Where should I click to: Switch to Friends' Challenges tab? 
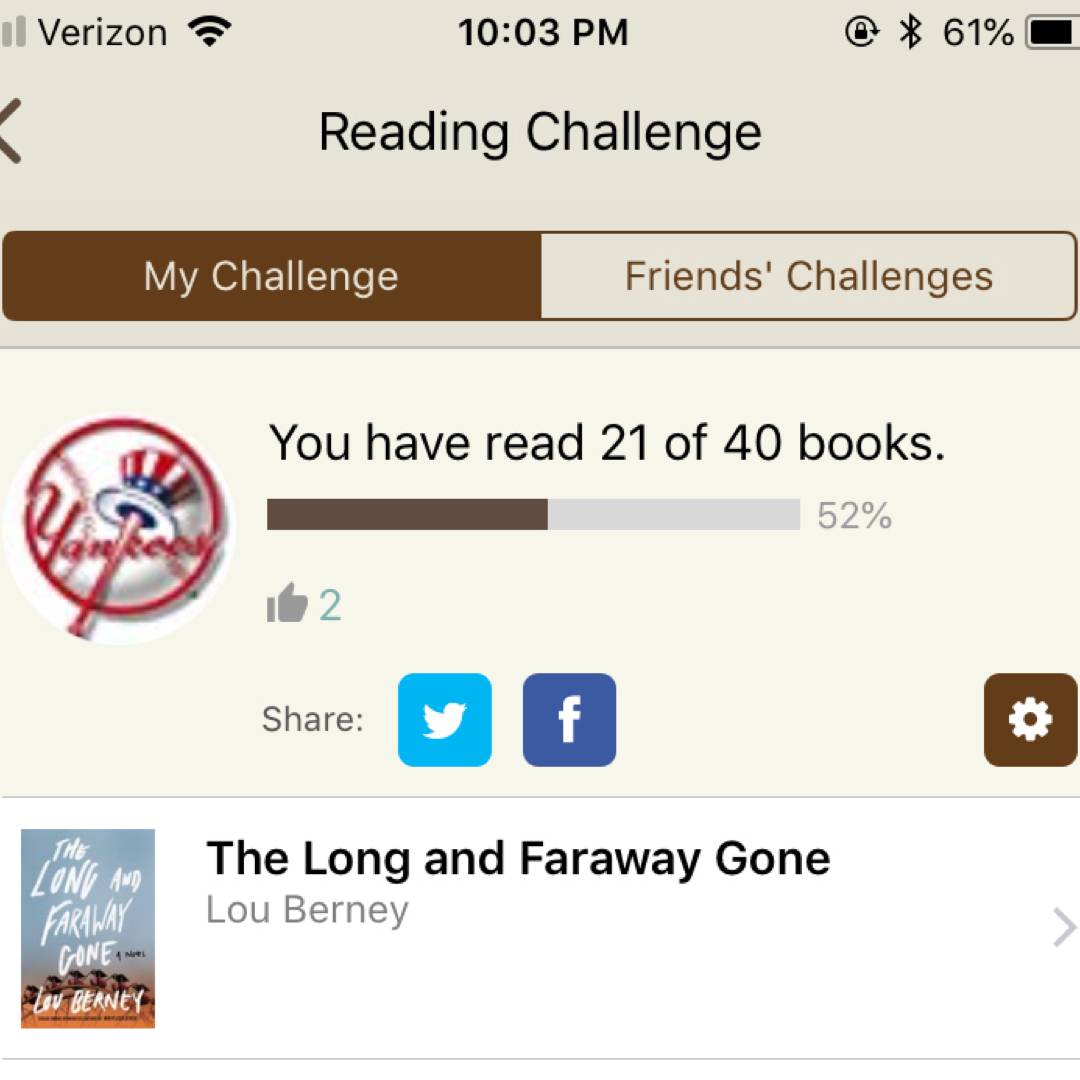pos(808,276)
